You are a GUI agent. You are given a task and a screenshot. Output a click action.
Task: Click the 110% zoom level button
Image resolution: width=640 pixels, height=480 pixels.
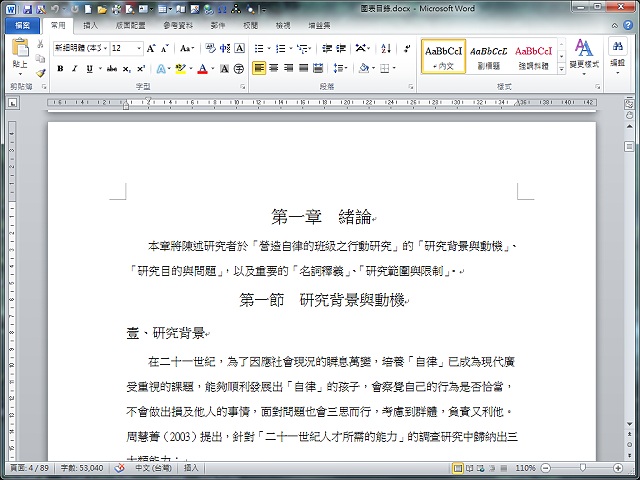point(525,468)
